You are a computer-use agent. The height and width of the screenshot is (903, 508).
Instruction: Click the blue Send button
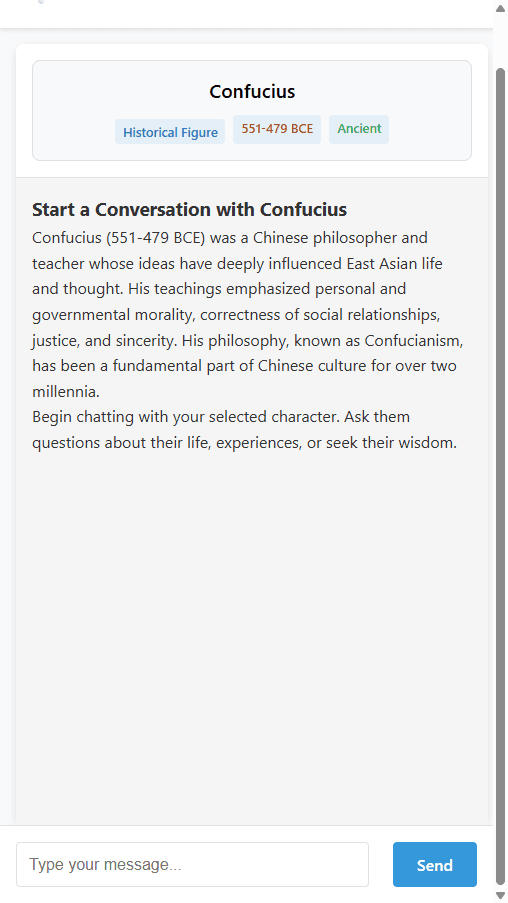click(x=434, y=864)
